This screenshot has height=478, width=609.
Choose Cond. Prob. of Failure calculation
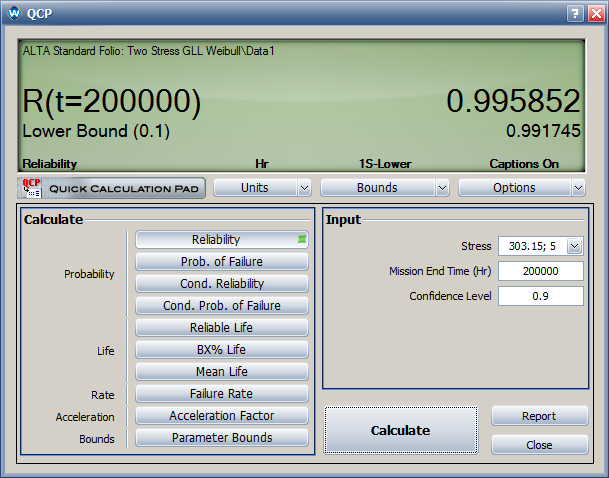pos(222,306)
